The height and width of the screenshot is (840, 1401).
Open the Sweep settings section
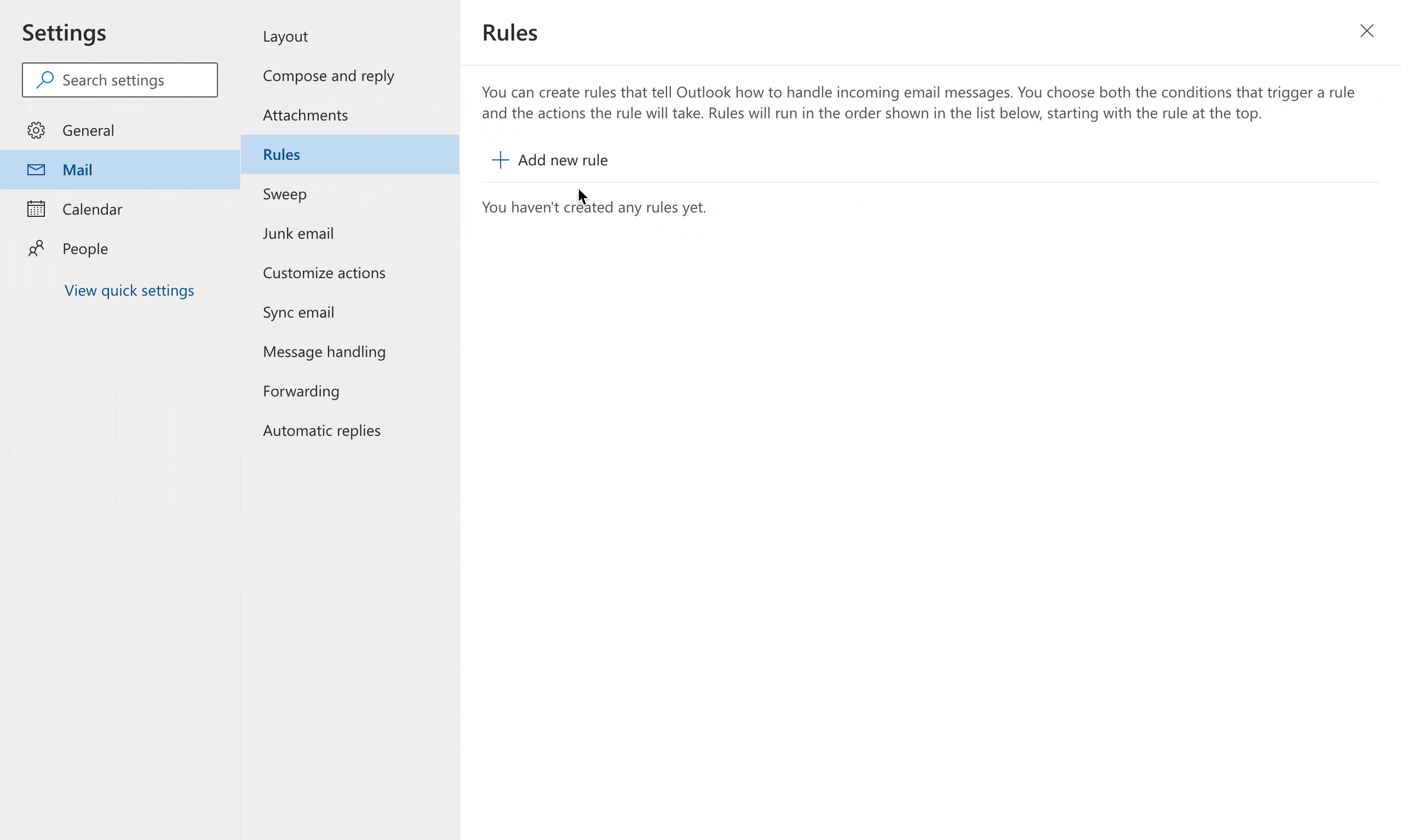click(285, 194)
